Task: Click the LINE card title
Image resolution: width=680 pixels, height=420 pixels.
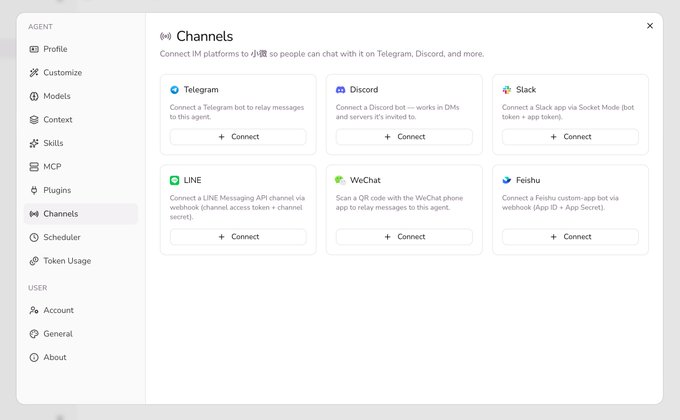Action: 193,180
